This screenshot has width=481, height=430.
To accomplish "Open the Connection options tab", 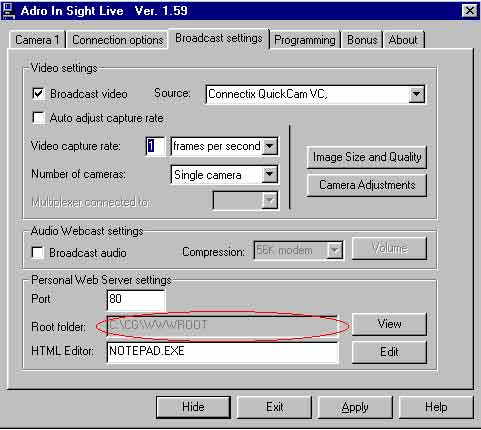I will point(117,40).
